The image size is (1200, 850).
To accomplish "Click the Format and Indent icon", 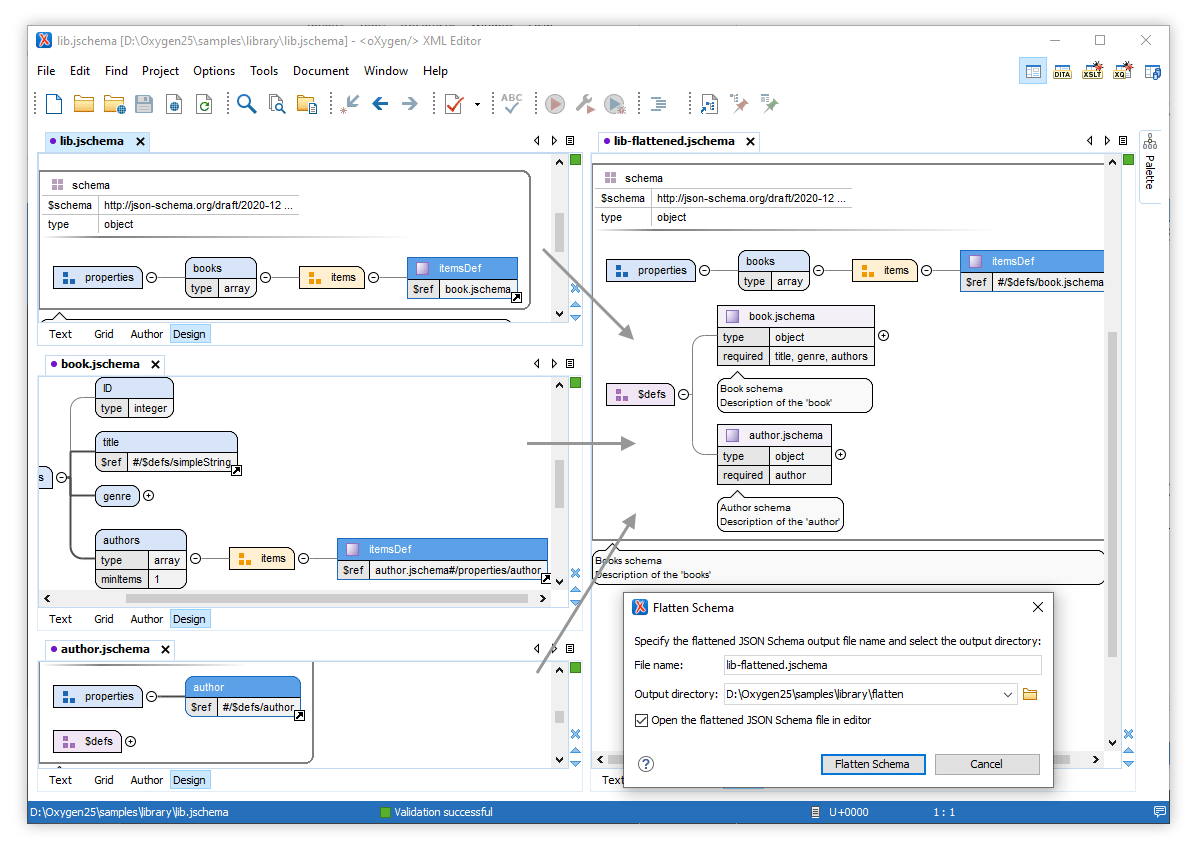I will [658, 104].
